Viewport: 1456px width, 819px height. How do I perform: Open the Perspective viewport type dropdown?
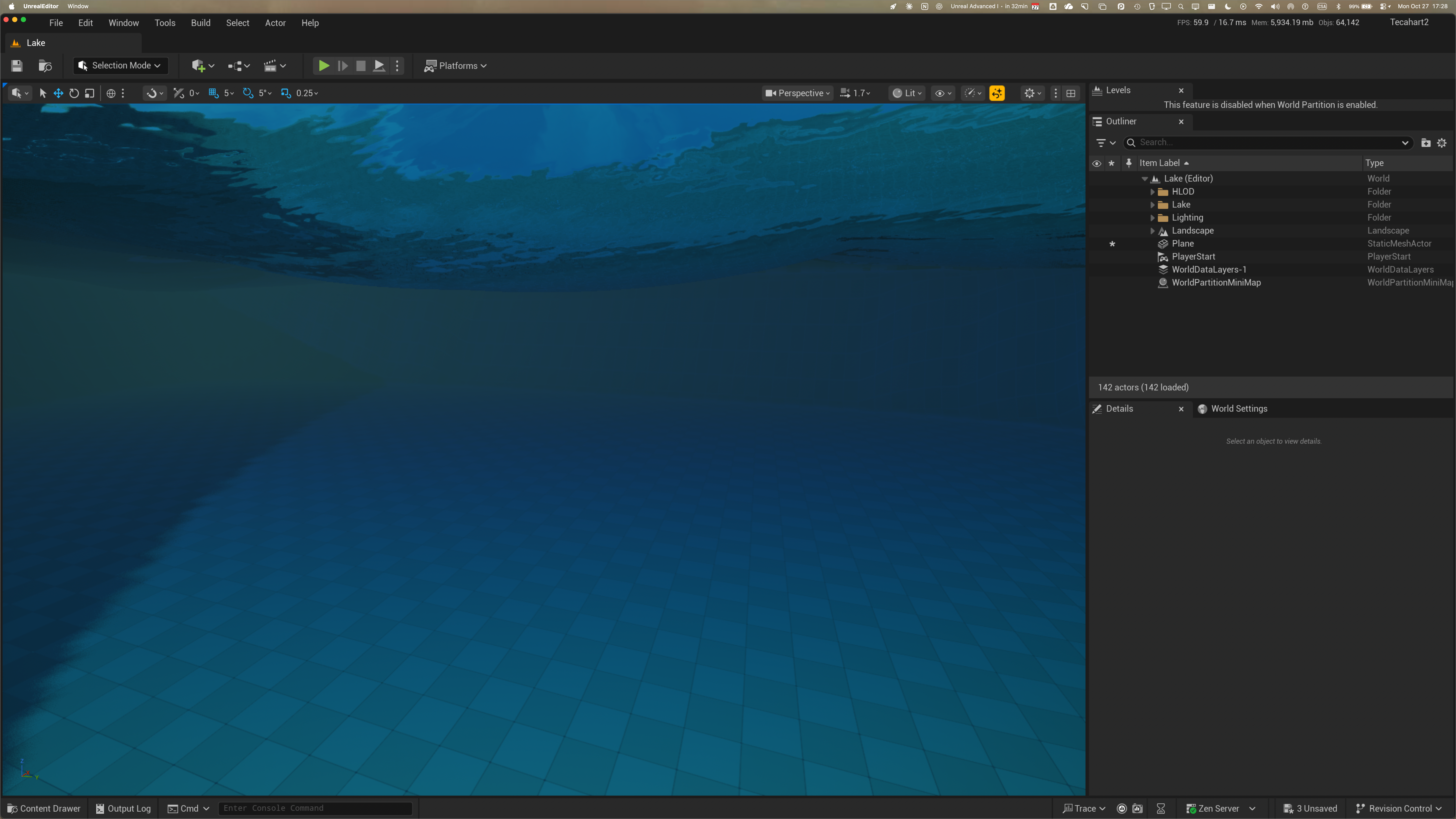tap(798, 93)
